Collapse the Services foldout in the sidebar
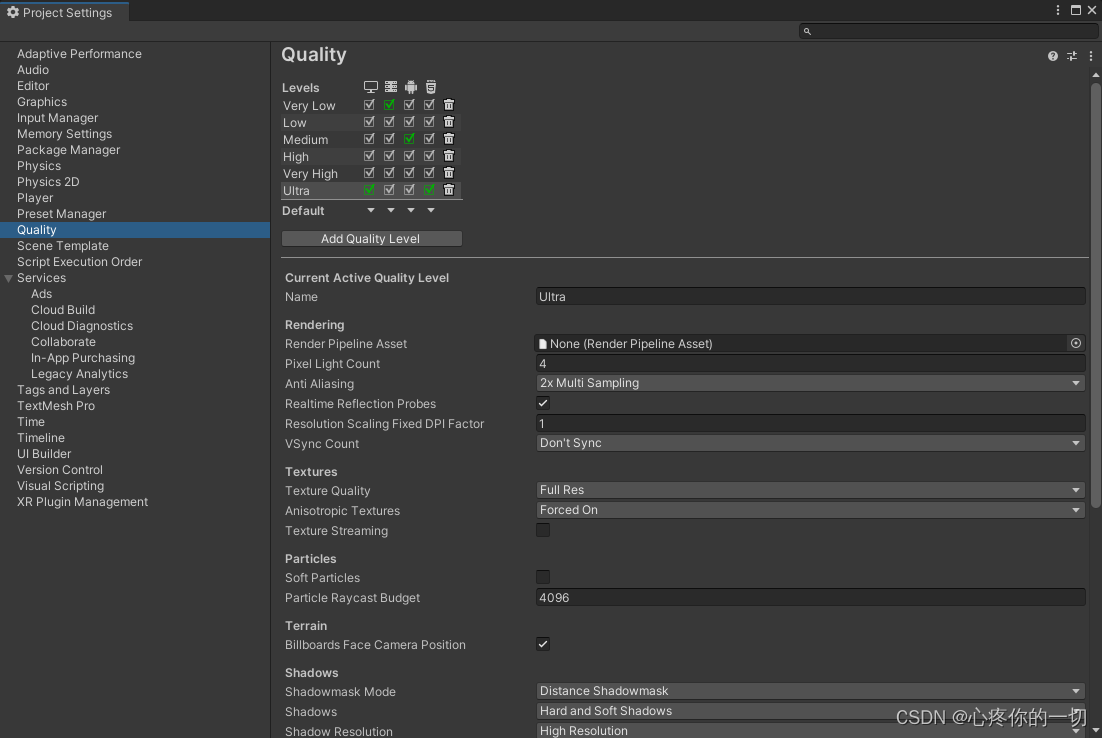This screenshot has width=1102, height=738. pos(9,278)
